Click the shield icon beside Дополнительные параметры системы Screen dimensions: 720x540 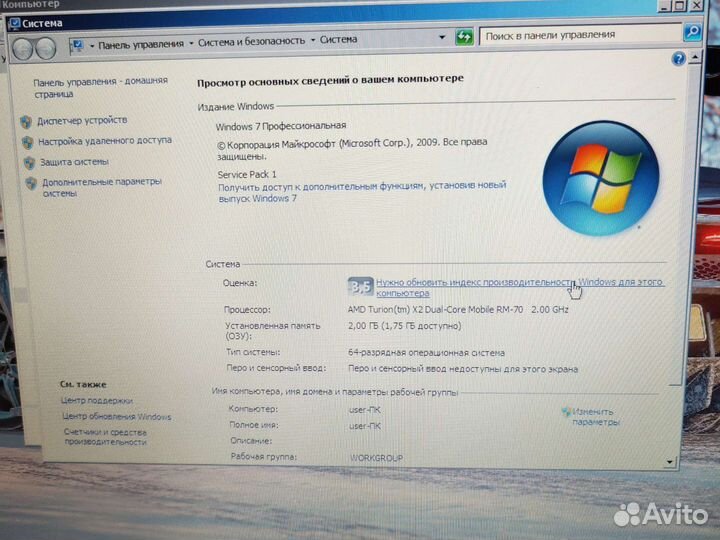(x=31, y=183)
